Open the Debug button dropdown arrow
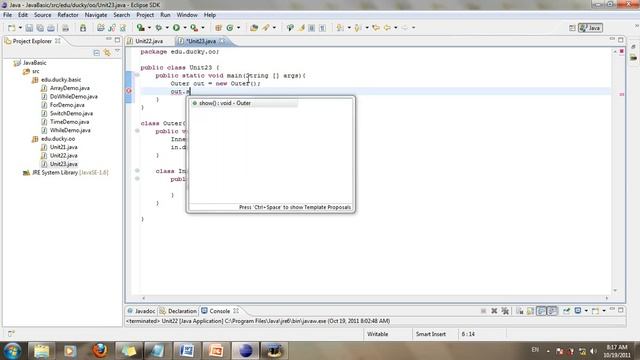Image resolution: width=640 pixels, height=360 pixels. point(167,28)
